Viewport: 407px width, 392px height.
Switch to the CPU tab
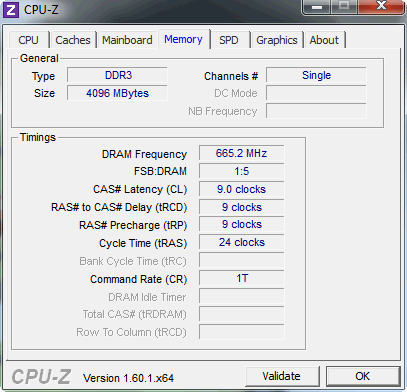pos(29,40)
